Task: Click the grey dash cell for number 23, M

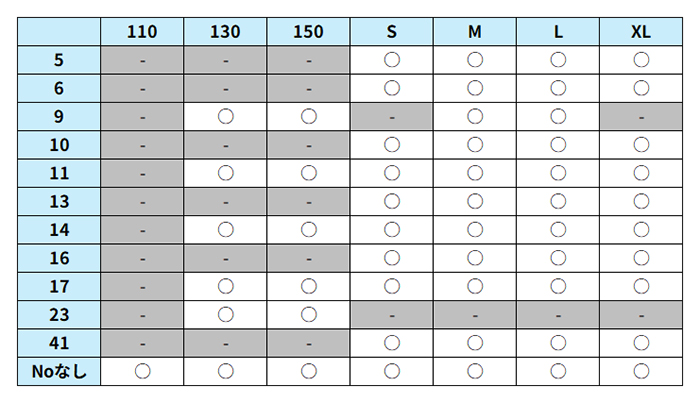Action: (x=475, y=315)
